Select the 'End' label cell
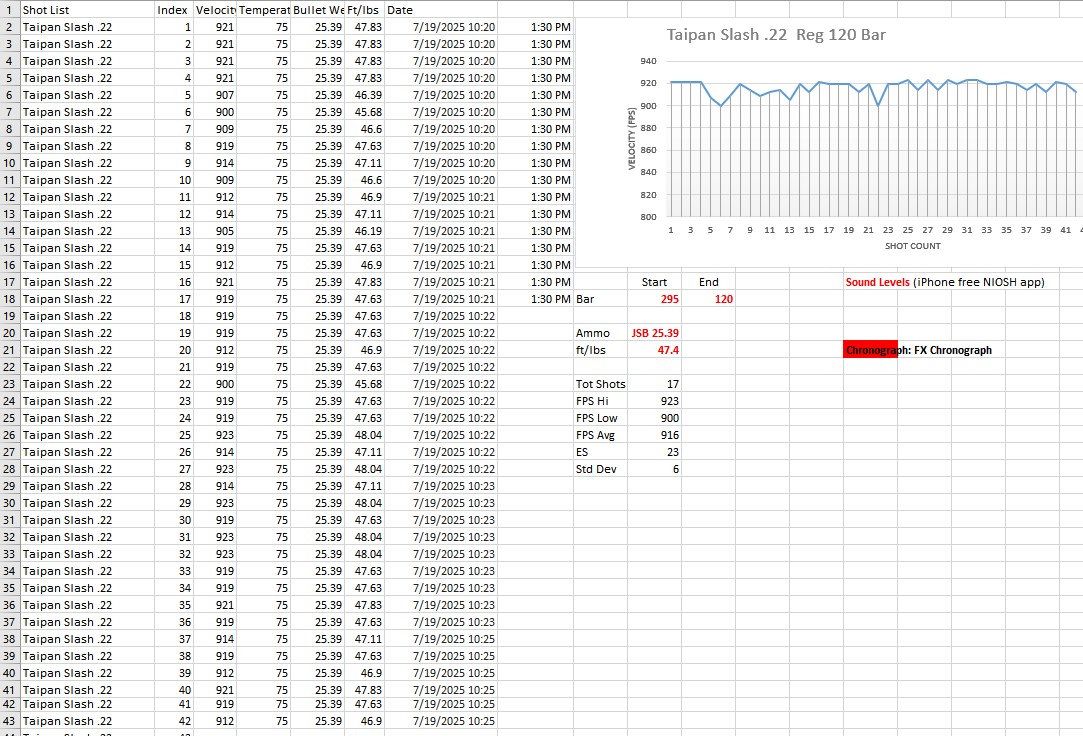The image size is (1083, 736). [x=708, y=282]
